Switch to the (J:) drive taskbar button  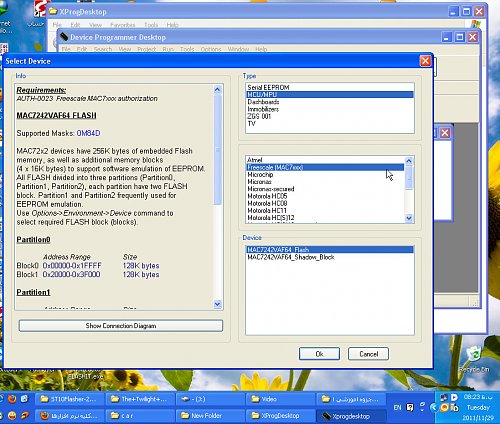[210, 399]
